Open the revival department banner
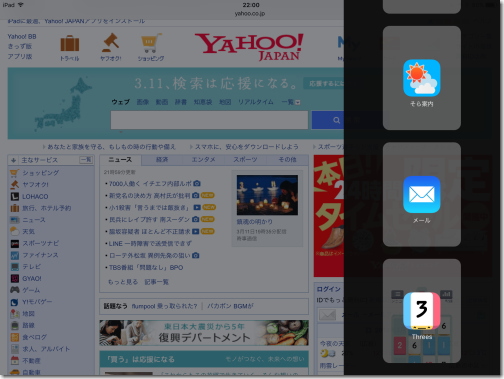The width and height of the screenshot is (504, 379). point(204,333)
